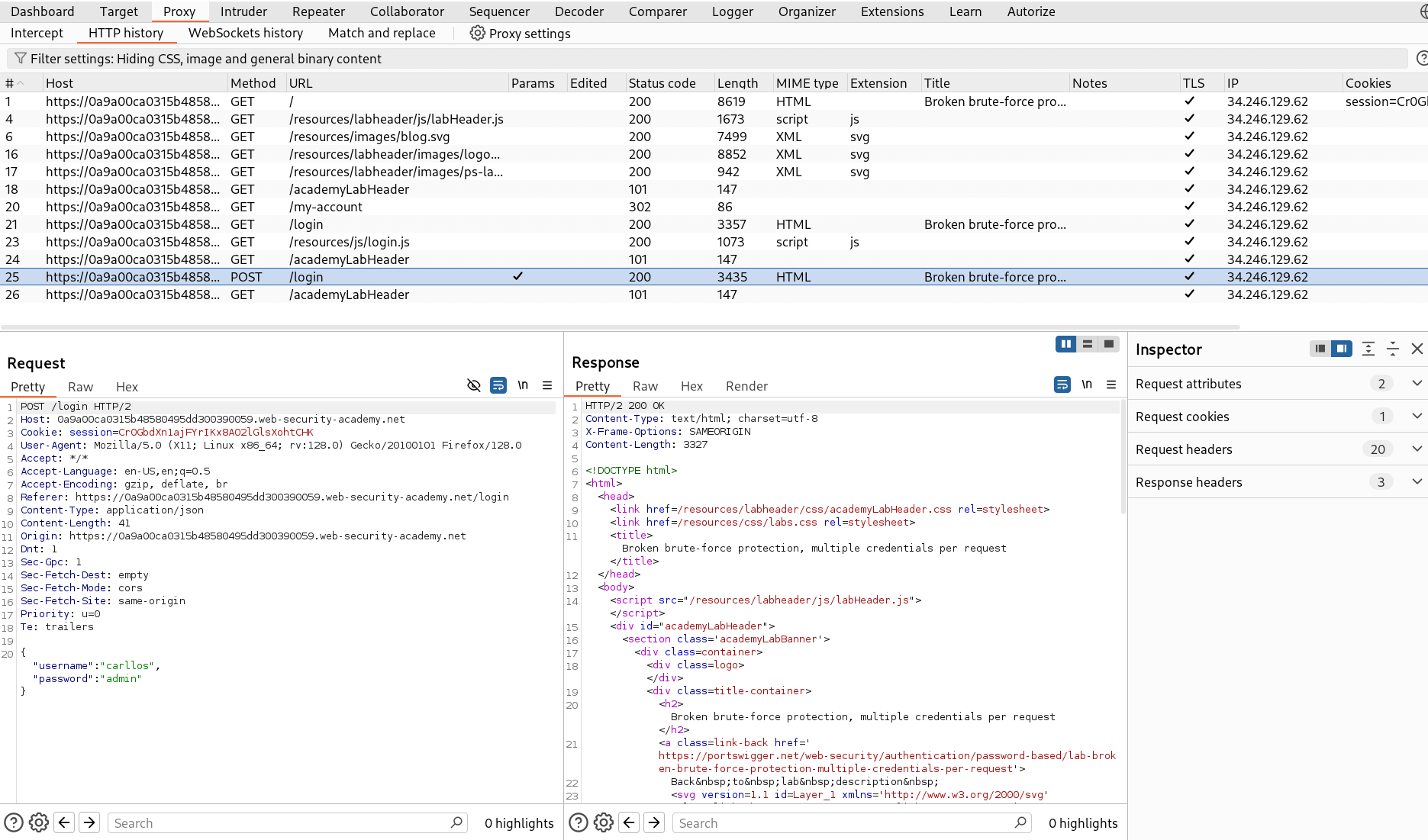Open Proxy settings via the gear icon

477,33
